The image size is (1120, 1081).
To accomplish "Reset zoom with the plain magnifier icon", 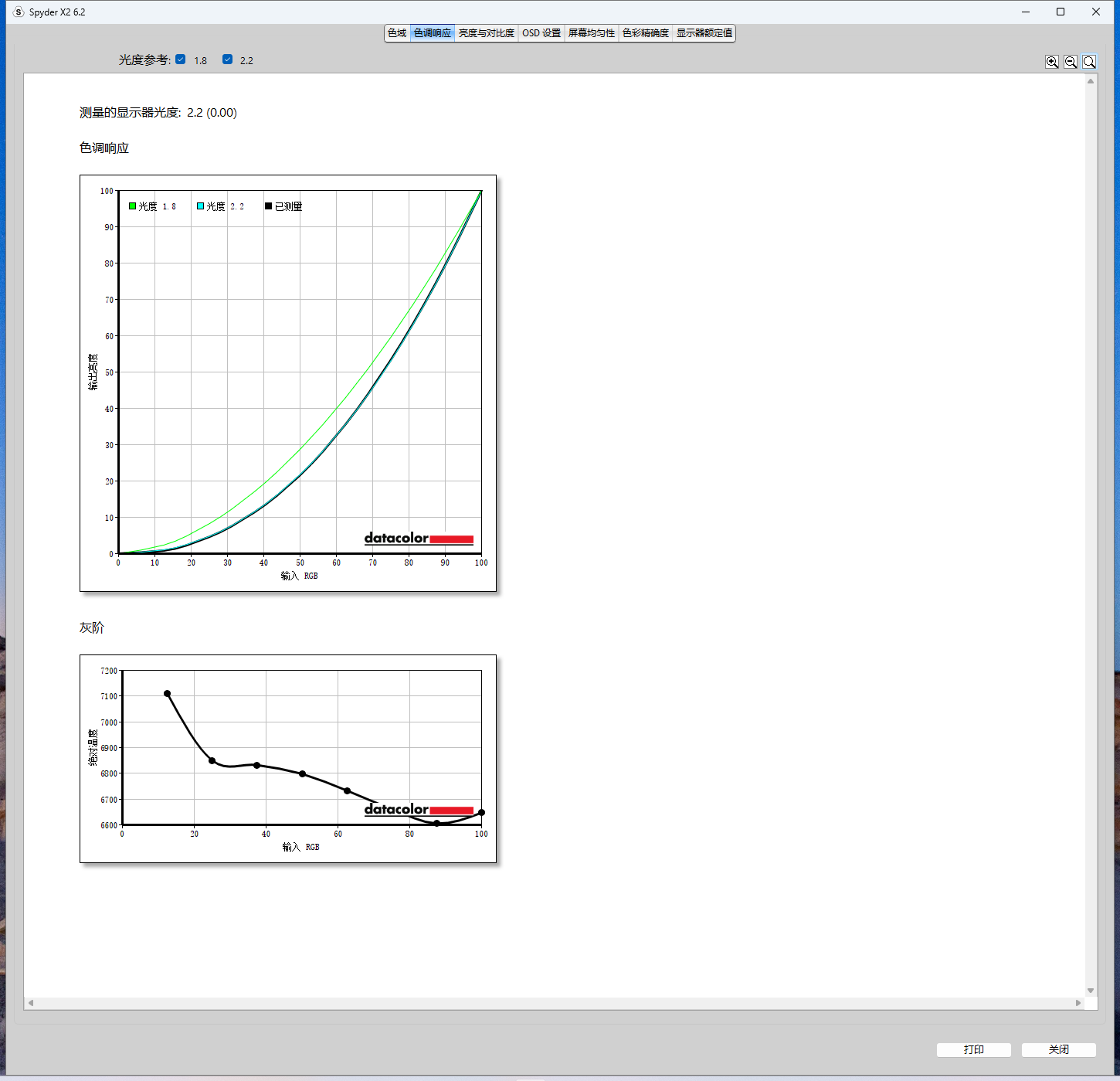I will point(1089,62).
